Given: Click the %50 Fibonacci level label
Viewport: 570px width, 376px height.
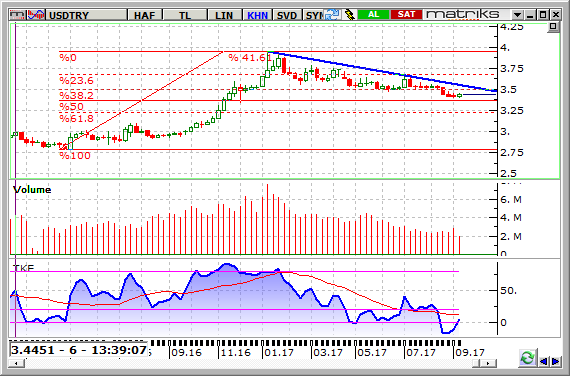Looking at the screenshot, I should coord(72,107).
